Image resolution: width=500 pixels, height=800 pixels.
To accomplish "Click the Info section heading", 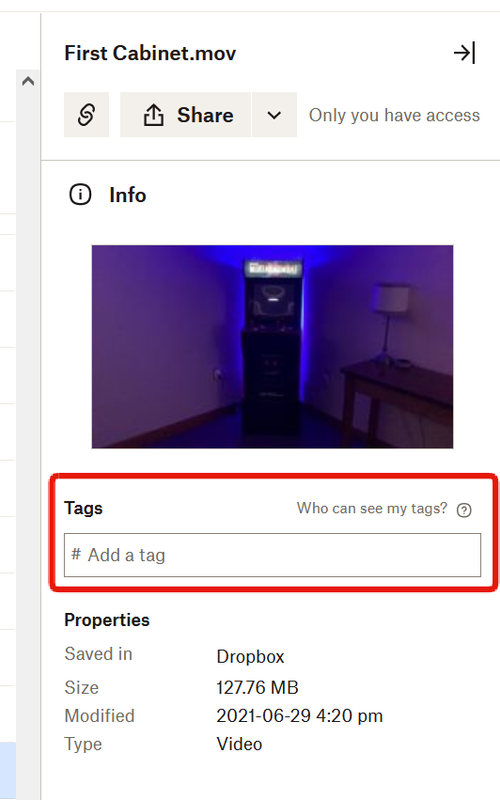I will 128,195.
